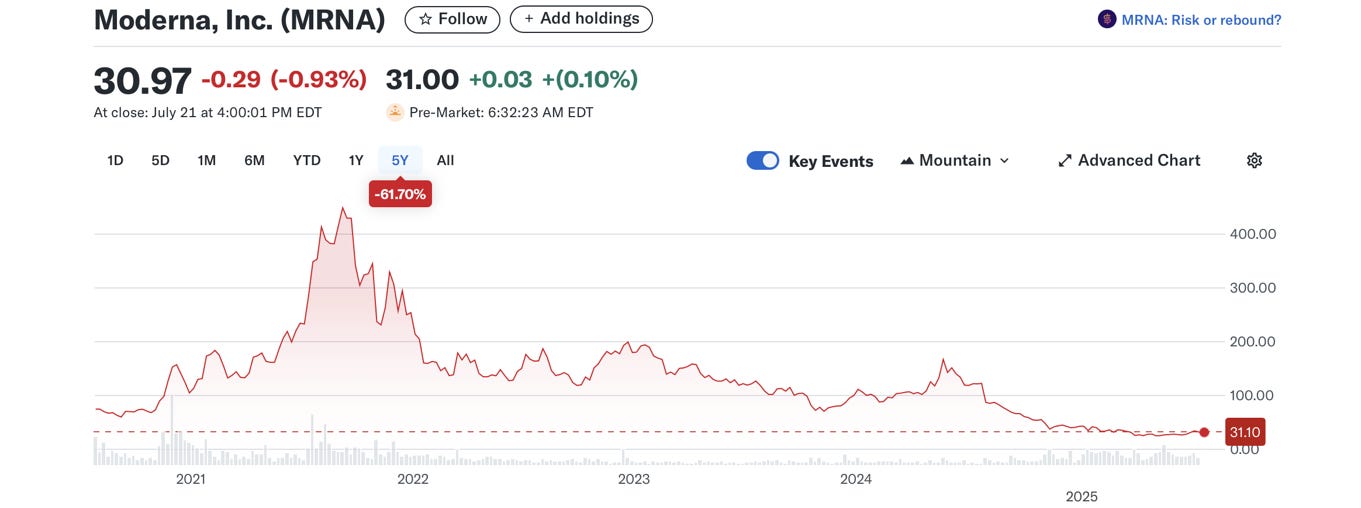Open MRNA: Risk or rebound? link

tap(1201, 19)
